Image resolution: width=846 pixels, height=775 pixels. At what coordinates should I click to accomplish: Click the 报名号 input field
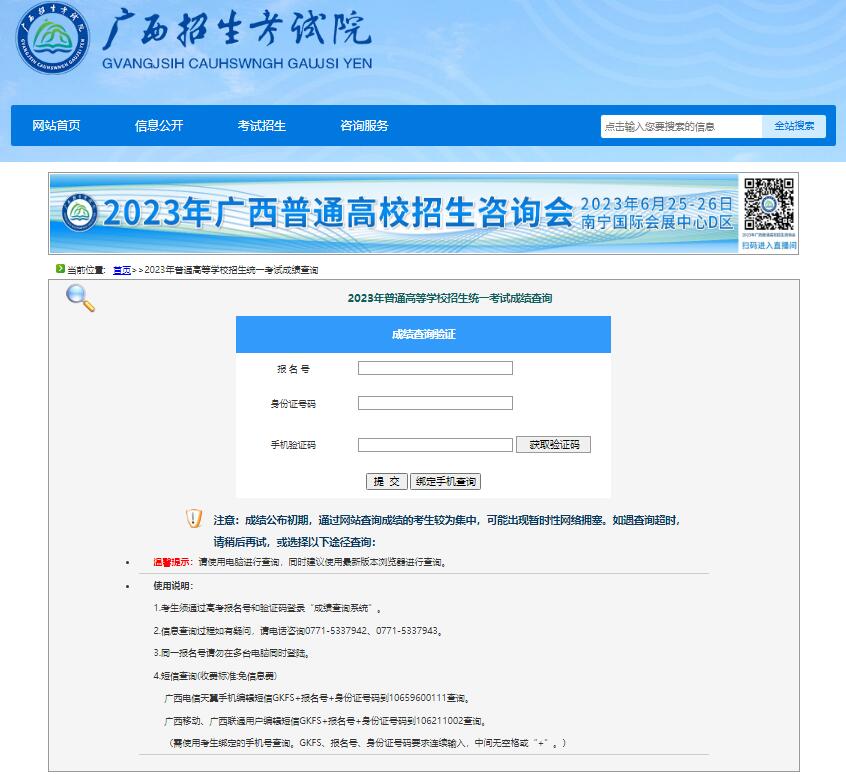click(435, 367)
